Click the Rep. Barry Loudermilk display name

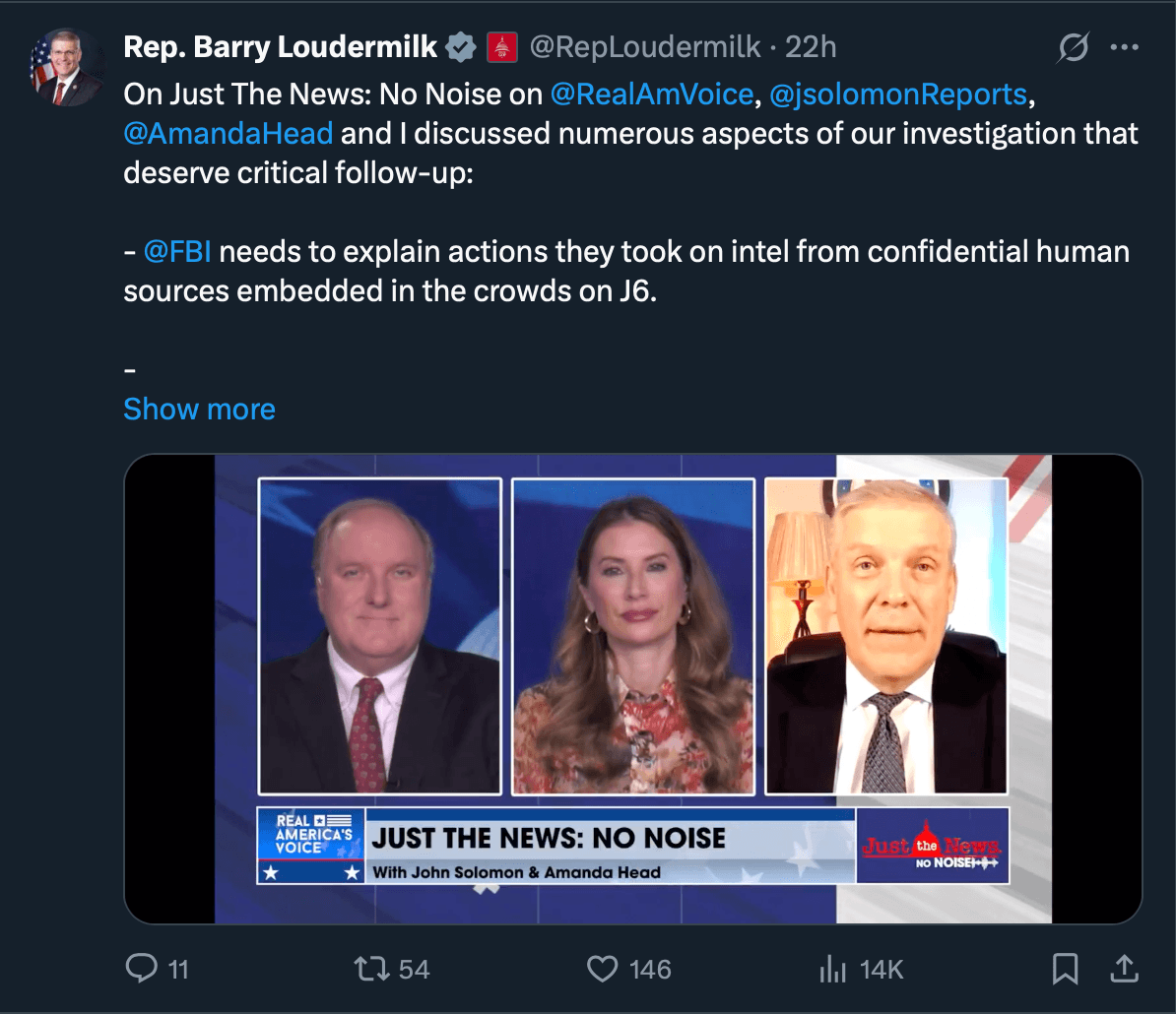[x=281, y=46]
